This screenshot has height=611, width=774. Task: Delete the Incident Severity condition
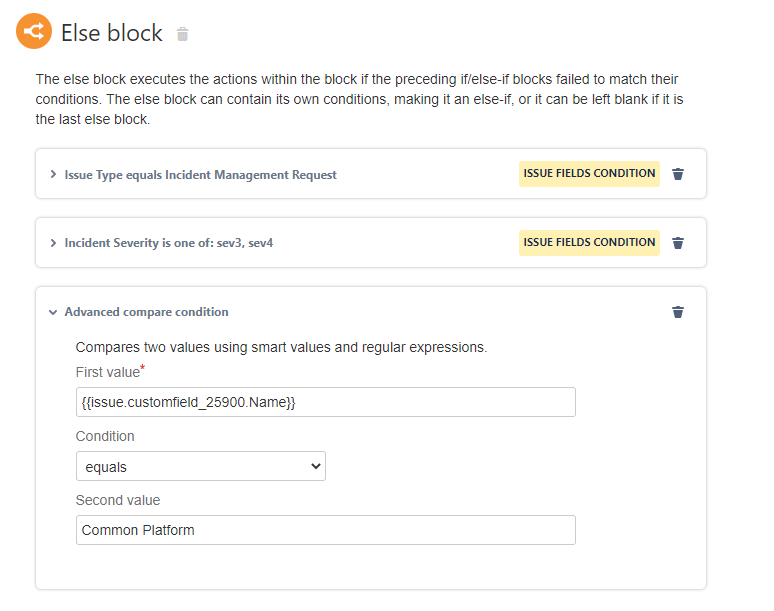pos(678,242)
